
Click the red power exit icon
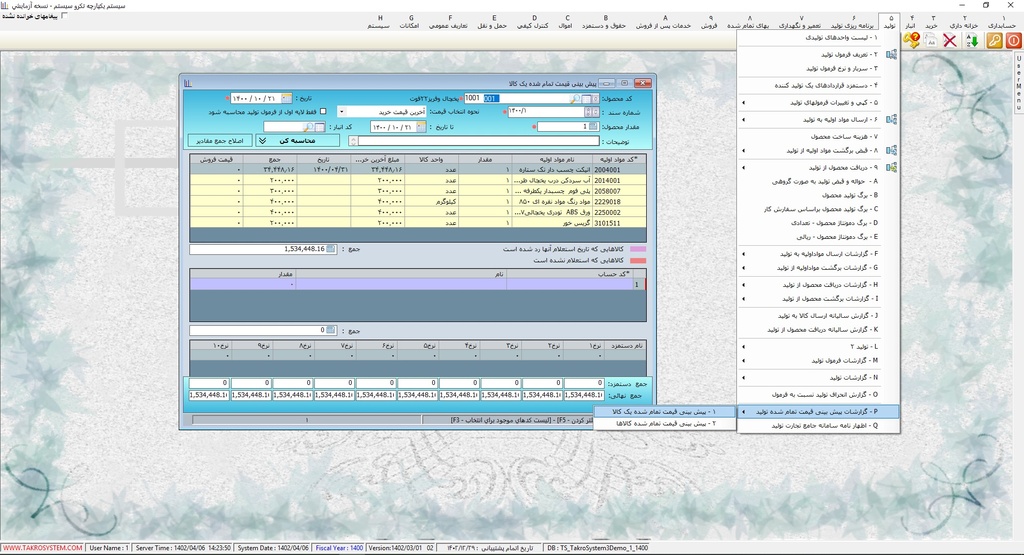click(x=1013, y=41)
